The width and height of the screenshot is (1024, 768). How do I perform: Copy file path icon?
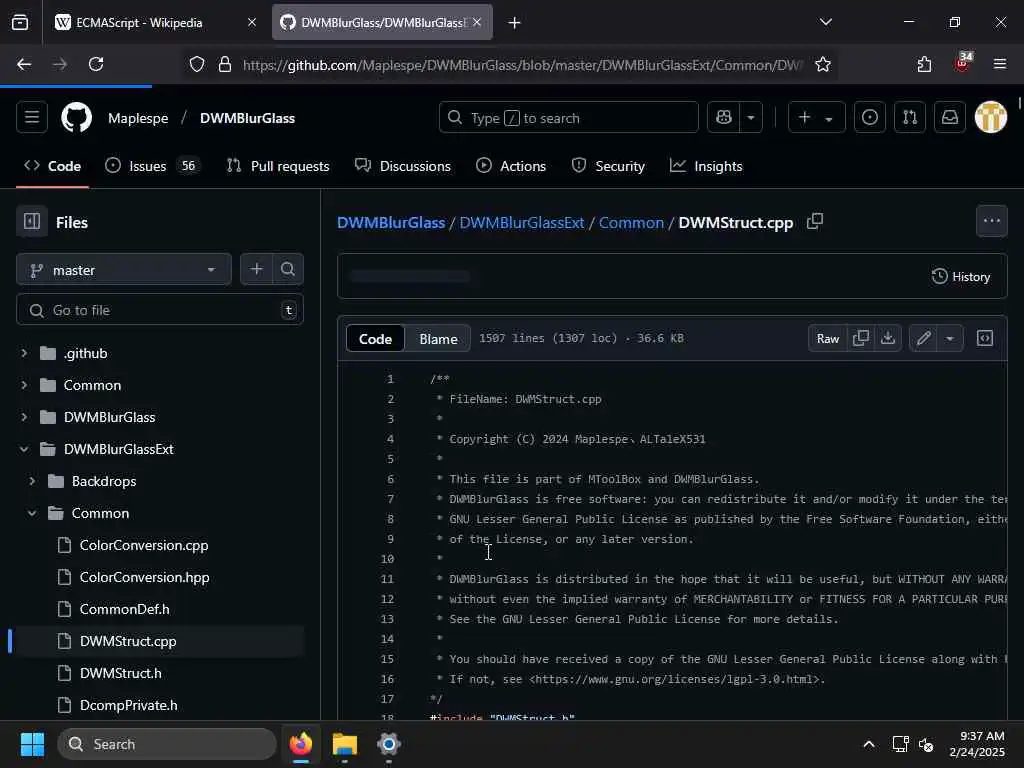(x=815, y=221)
